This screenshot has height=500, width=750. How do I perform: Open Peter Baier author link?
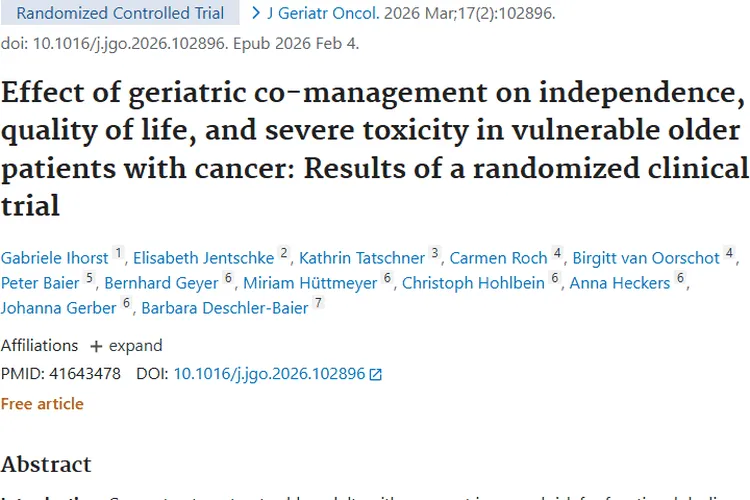click(40, 283)
